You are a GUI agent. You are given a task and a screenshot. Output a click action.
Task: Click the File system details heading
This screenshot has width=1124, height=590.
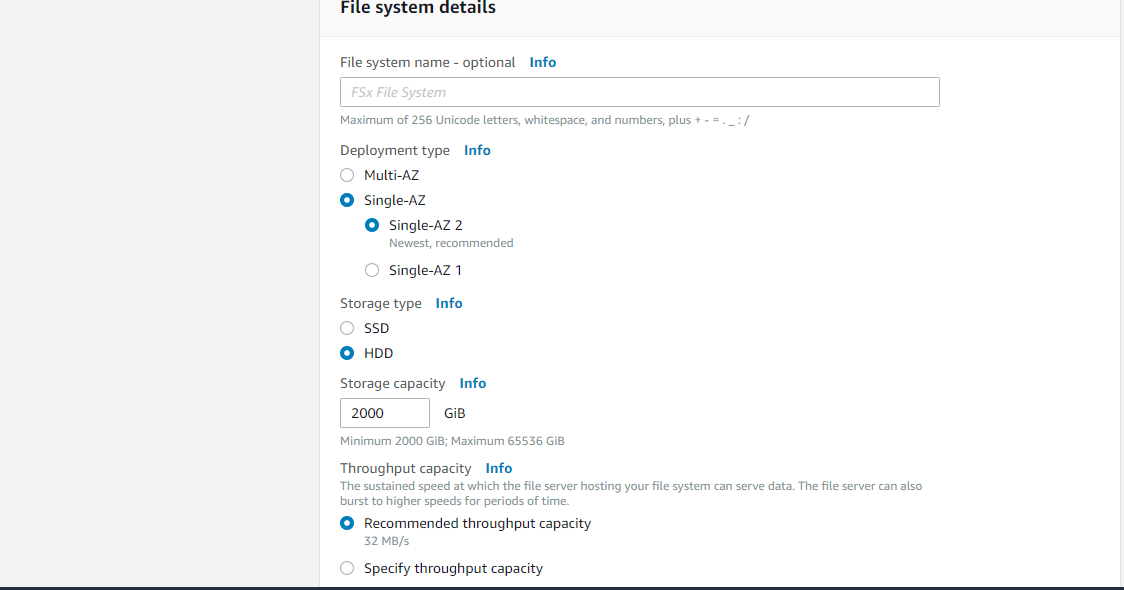pyautogui.click(x=418, y=8)
